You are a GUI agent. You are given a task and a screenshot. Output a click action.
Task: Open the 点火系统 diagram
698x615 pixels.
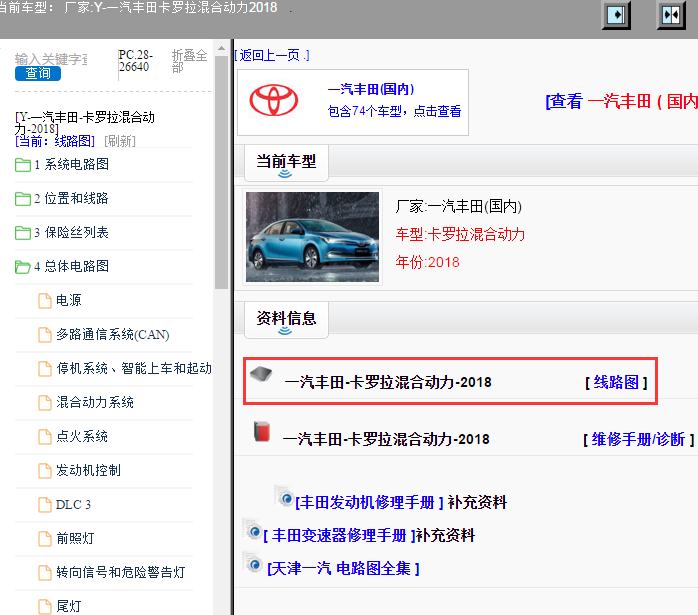82,436
